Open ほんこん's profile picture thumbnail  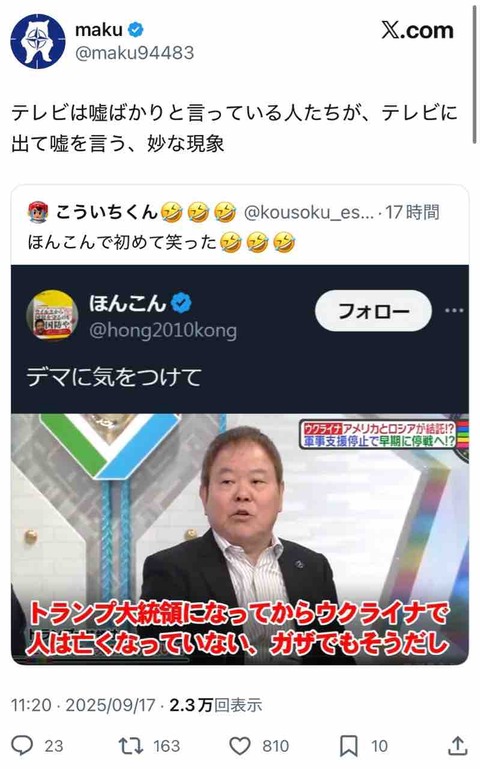click(52, 315)
